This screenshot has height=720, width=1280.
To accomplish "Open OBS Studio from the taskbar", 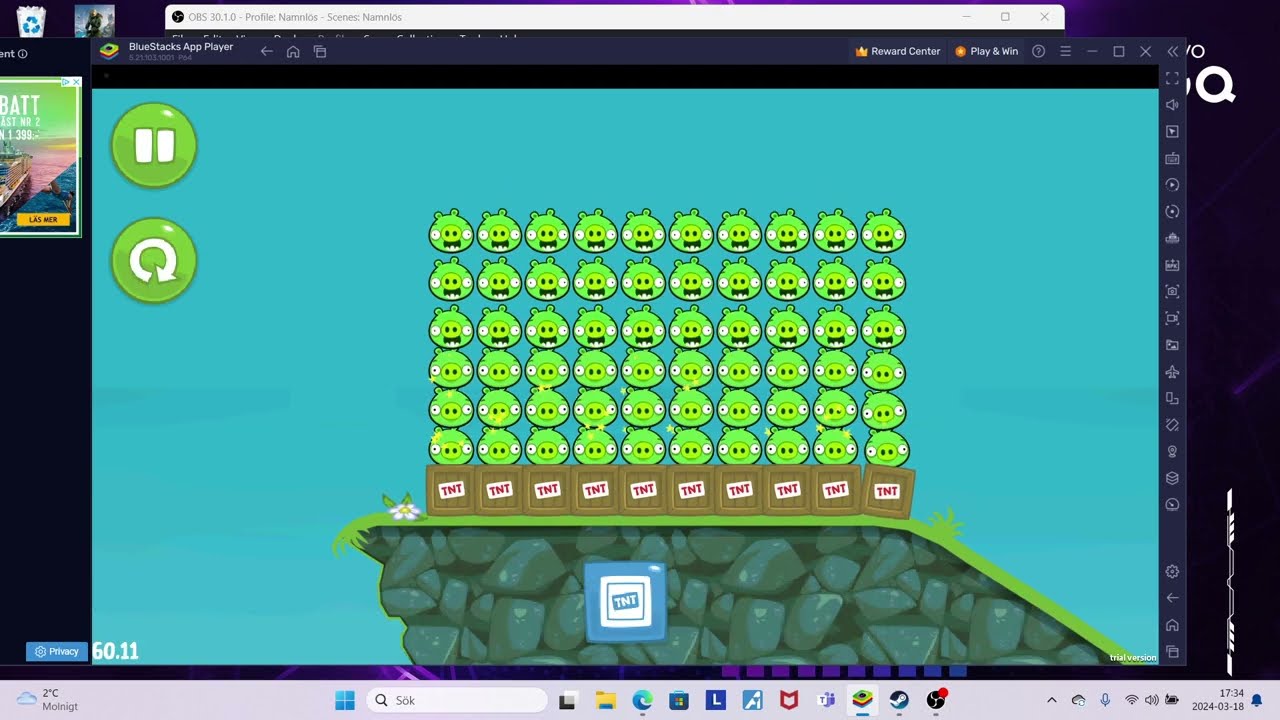I will pos(936,700).
